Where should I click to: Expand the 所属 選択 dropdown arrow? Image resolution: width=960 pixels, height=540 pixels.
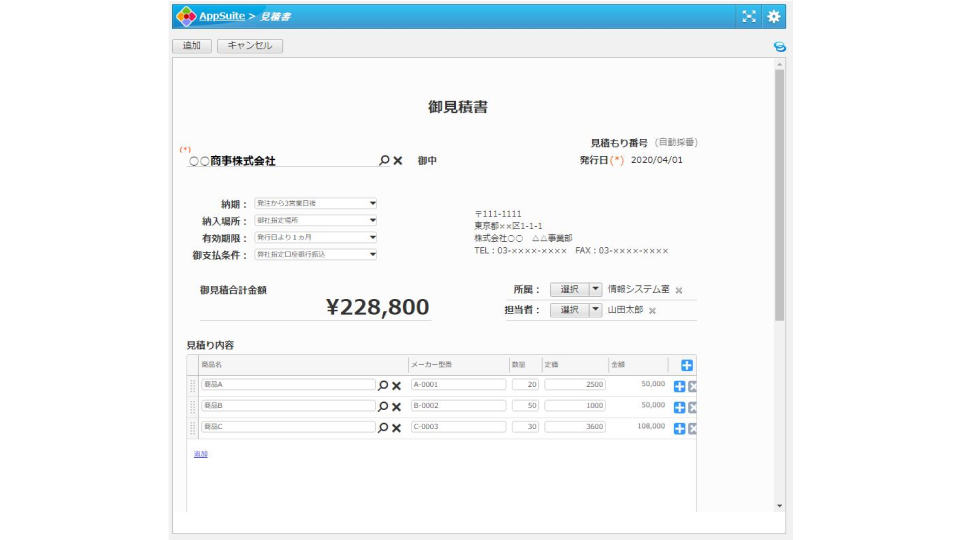point(595,289)
